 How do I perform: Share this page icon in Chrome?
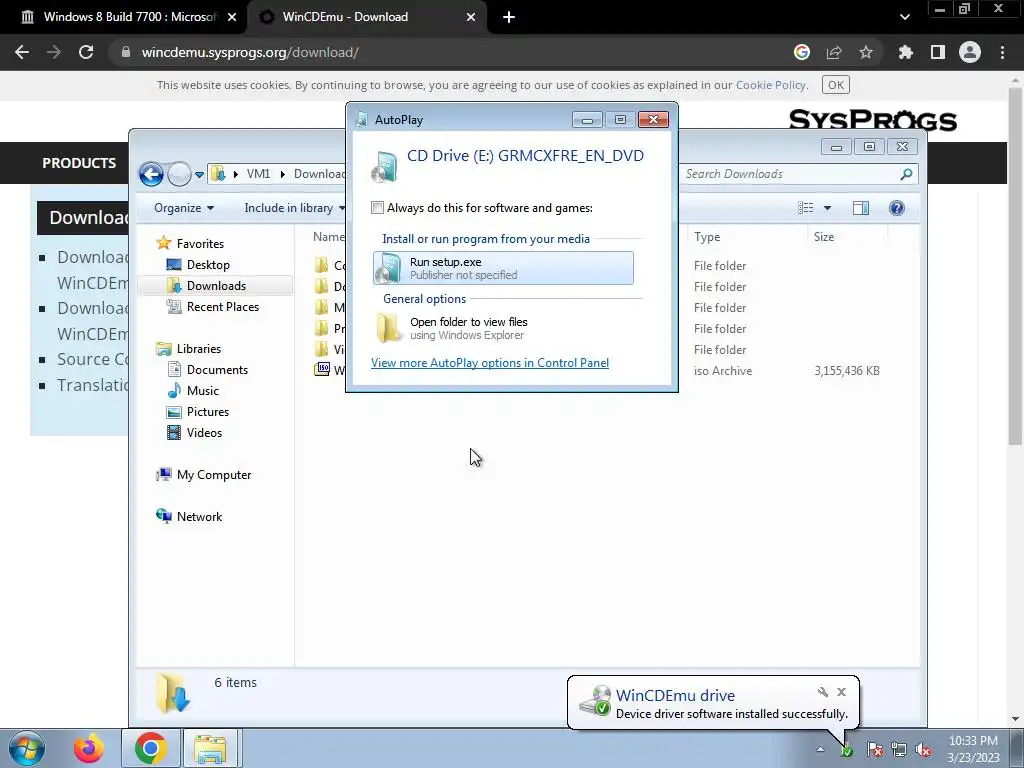[x=834, y=52]
